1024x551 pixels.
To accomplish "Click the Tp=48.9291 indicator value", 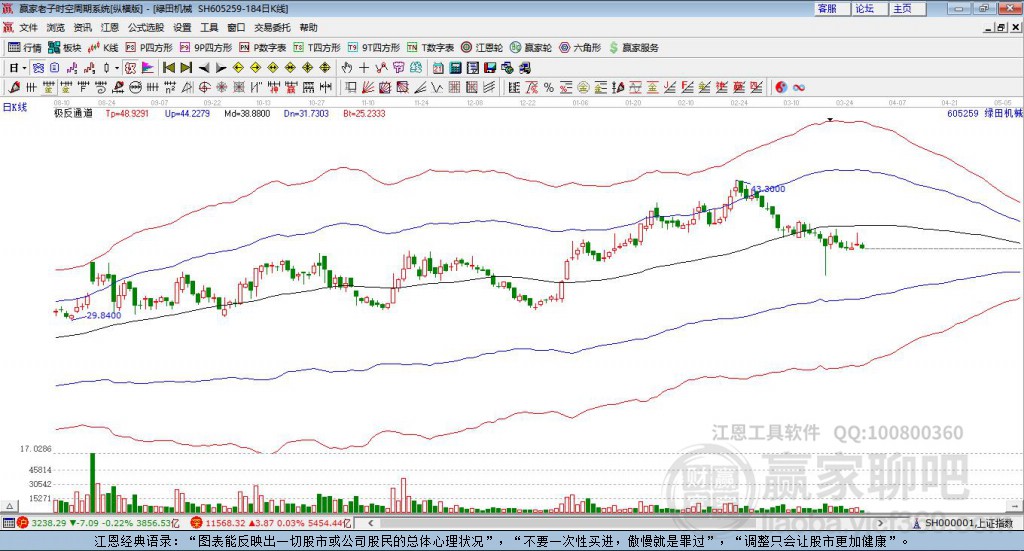I will (127, 114).
